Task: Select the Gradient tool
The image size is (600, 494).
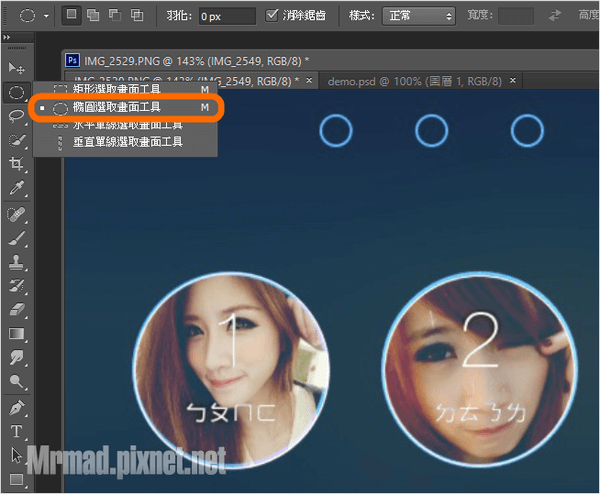Action: click(x=17, y=333)
